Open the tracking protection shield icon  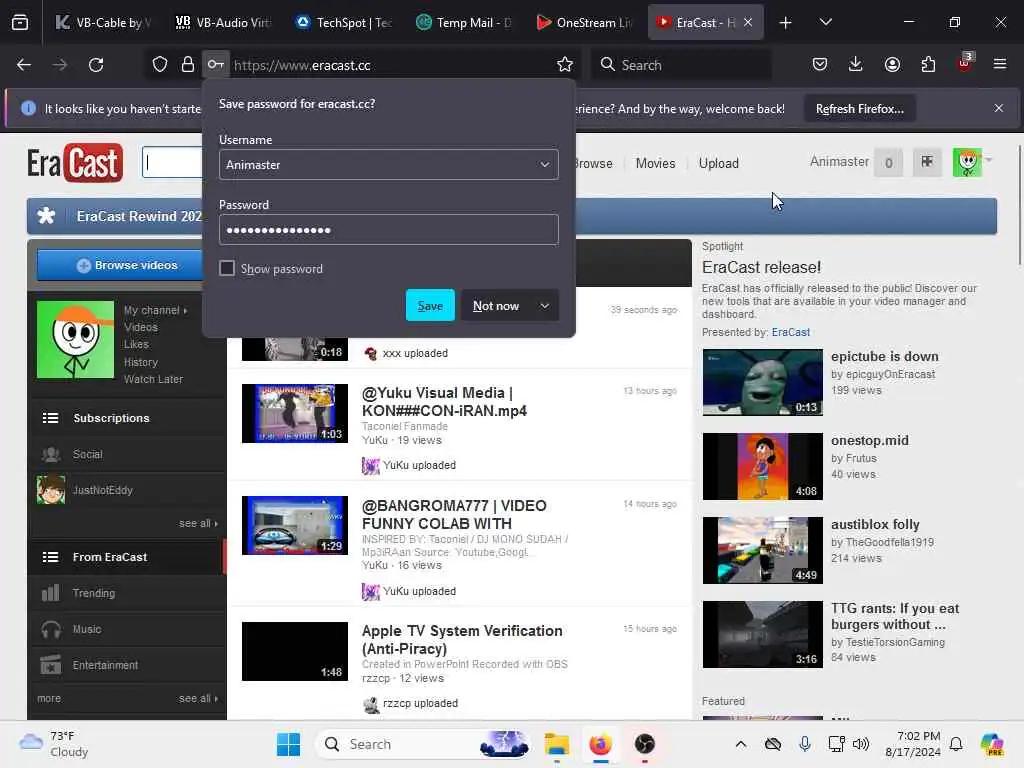(160, 65)
